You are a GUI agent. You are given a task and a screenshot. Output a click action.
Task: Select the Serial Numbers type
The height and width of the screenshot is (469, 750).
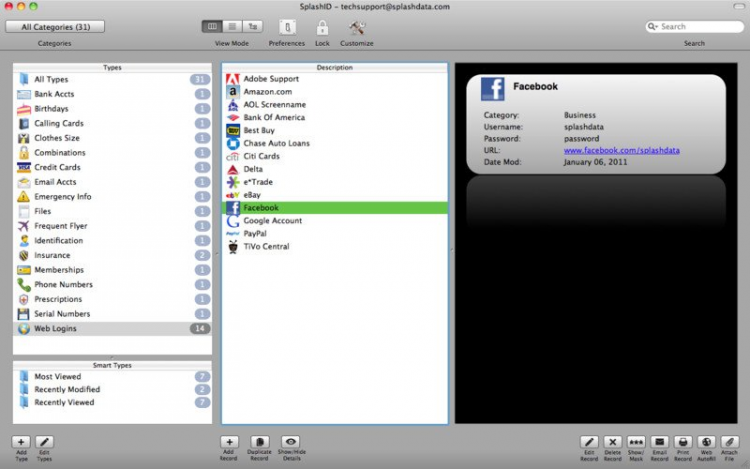tap(112, 314)
